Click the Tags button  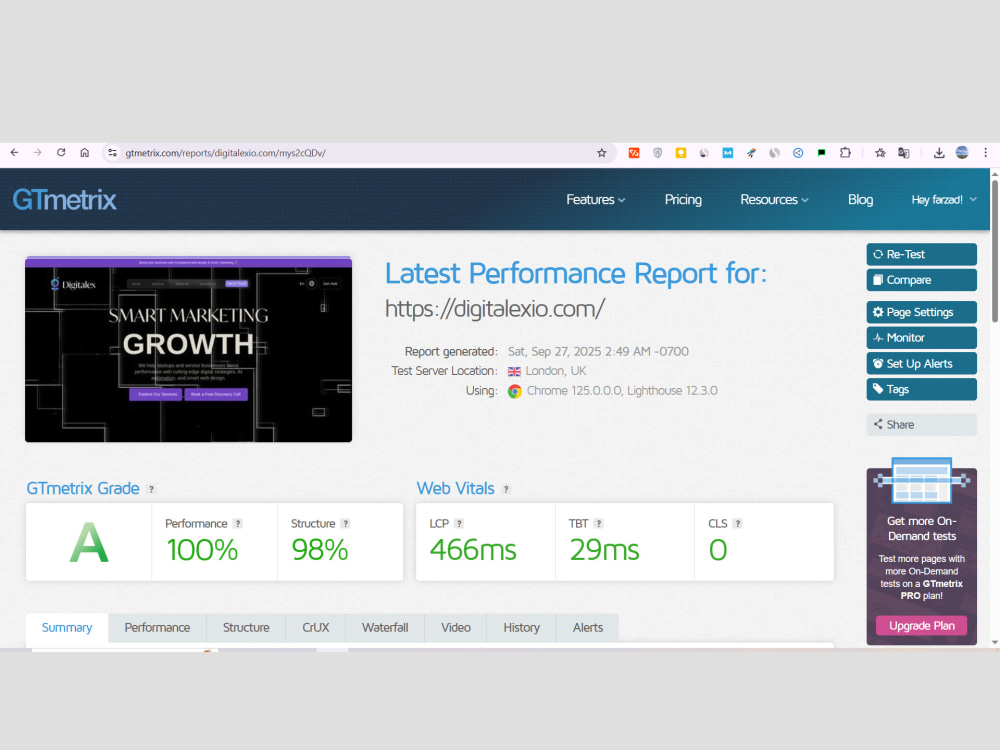pos(922,389)
